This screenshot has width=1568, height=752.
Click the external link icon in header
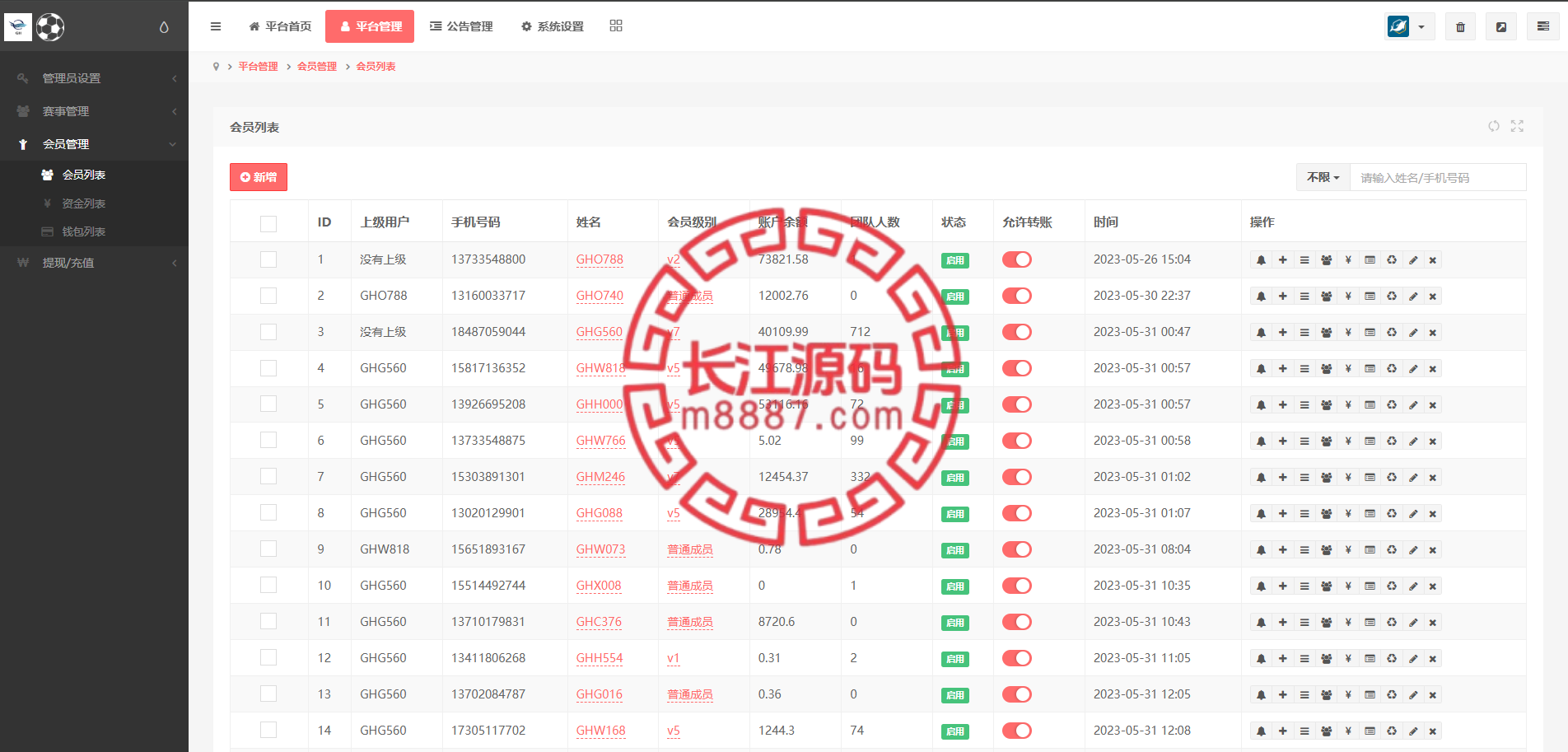click(x=1501, y=27)
